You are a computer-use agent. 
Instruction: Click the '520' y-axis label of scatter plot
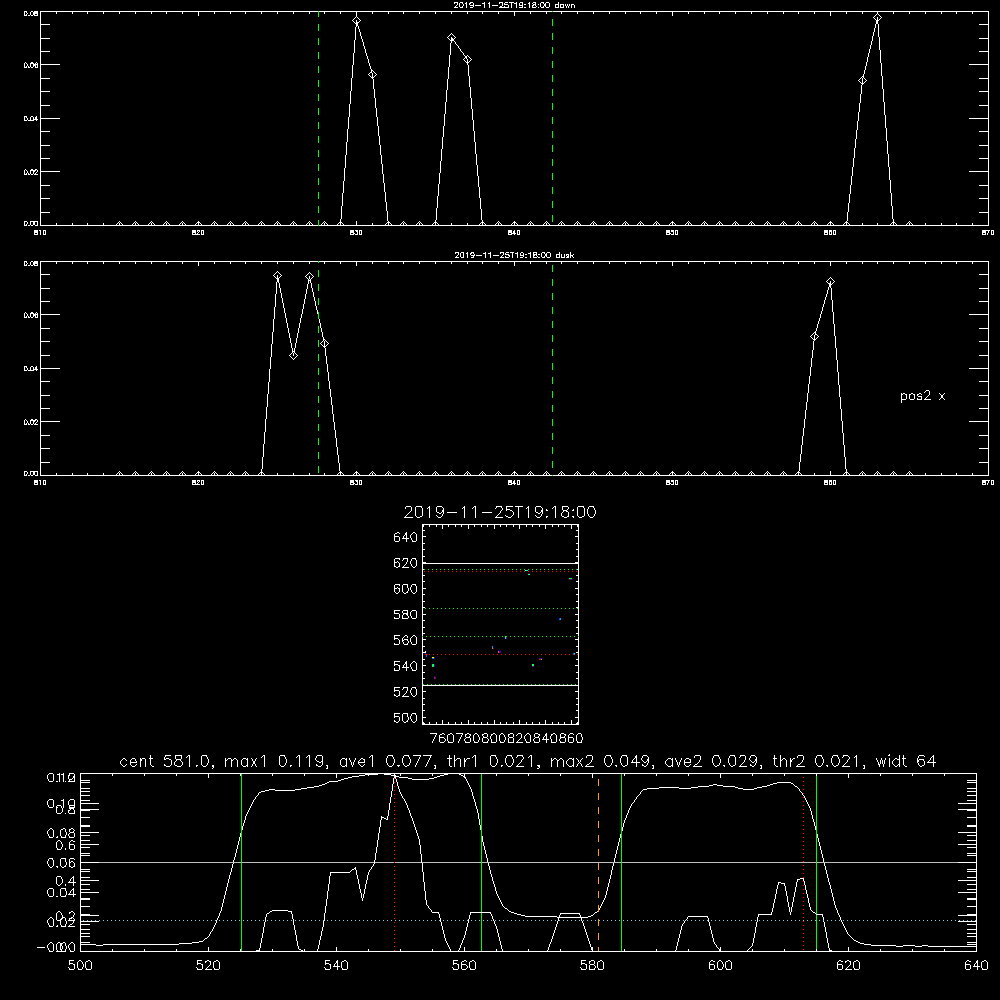(x=406, y=692)
